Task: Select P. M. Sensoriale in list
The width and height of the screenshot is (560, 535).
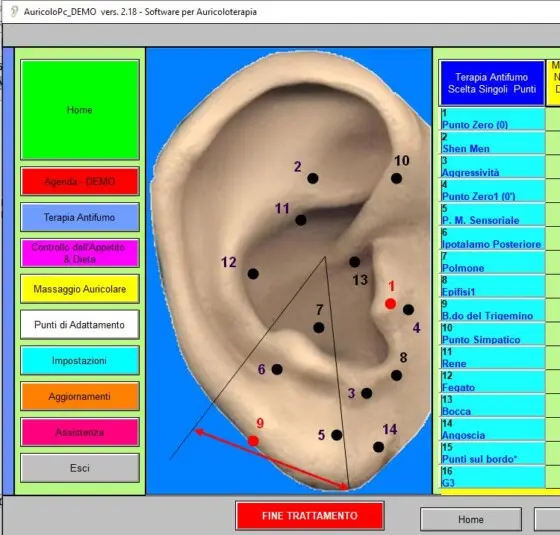Action: point(492,215)
